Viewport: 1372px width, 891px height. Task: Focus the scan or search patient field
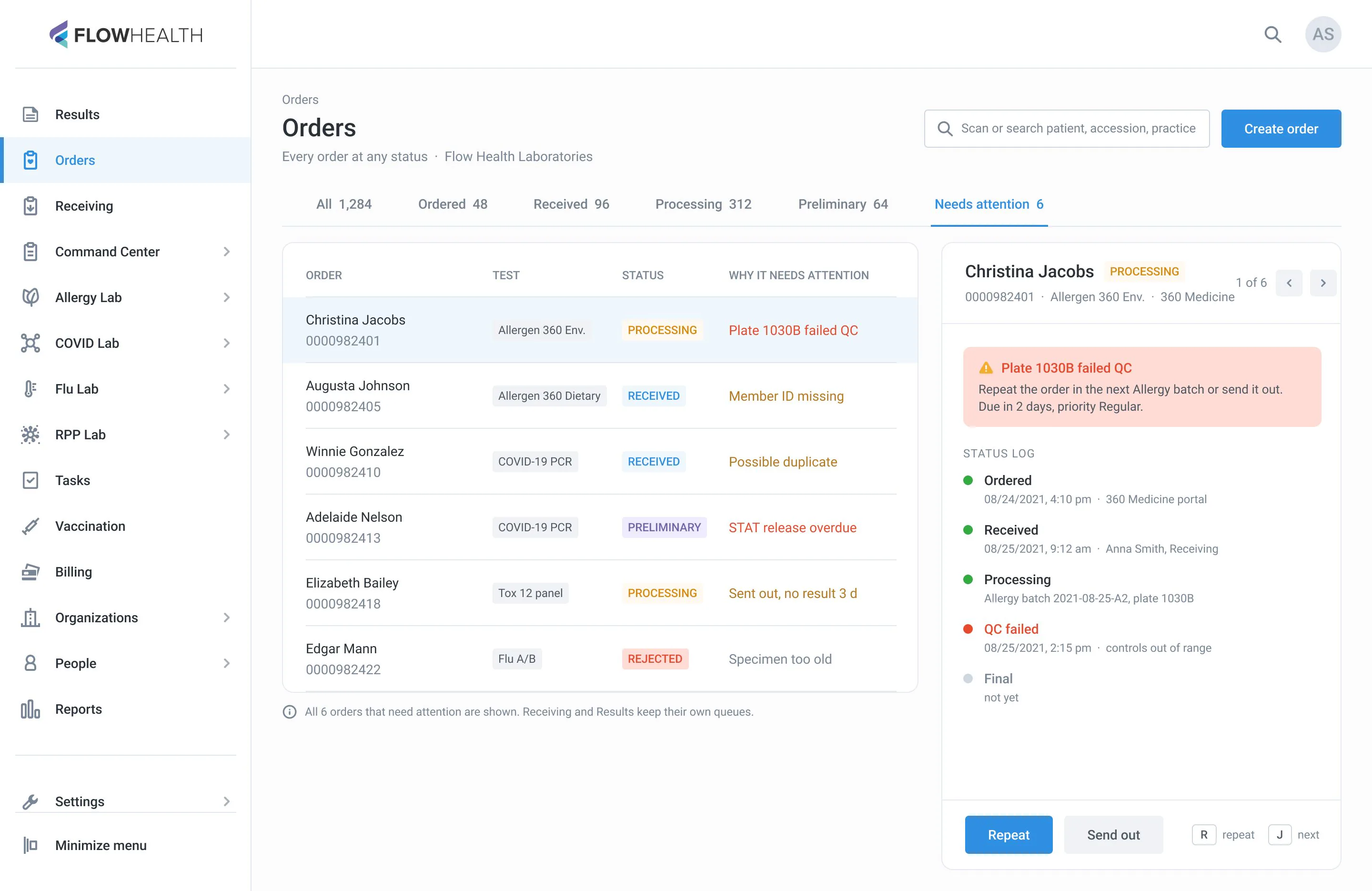pos(1067,129)
